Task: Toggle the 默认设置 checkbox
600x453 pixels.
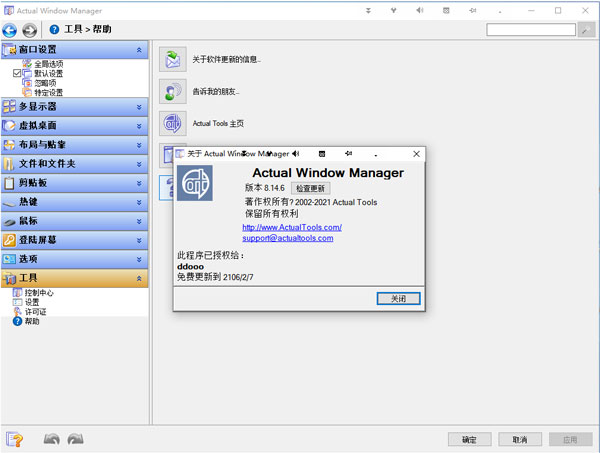Action: [17, 73]
